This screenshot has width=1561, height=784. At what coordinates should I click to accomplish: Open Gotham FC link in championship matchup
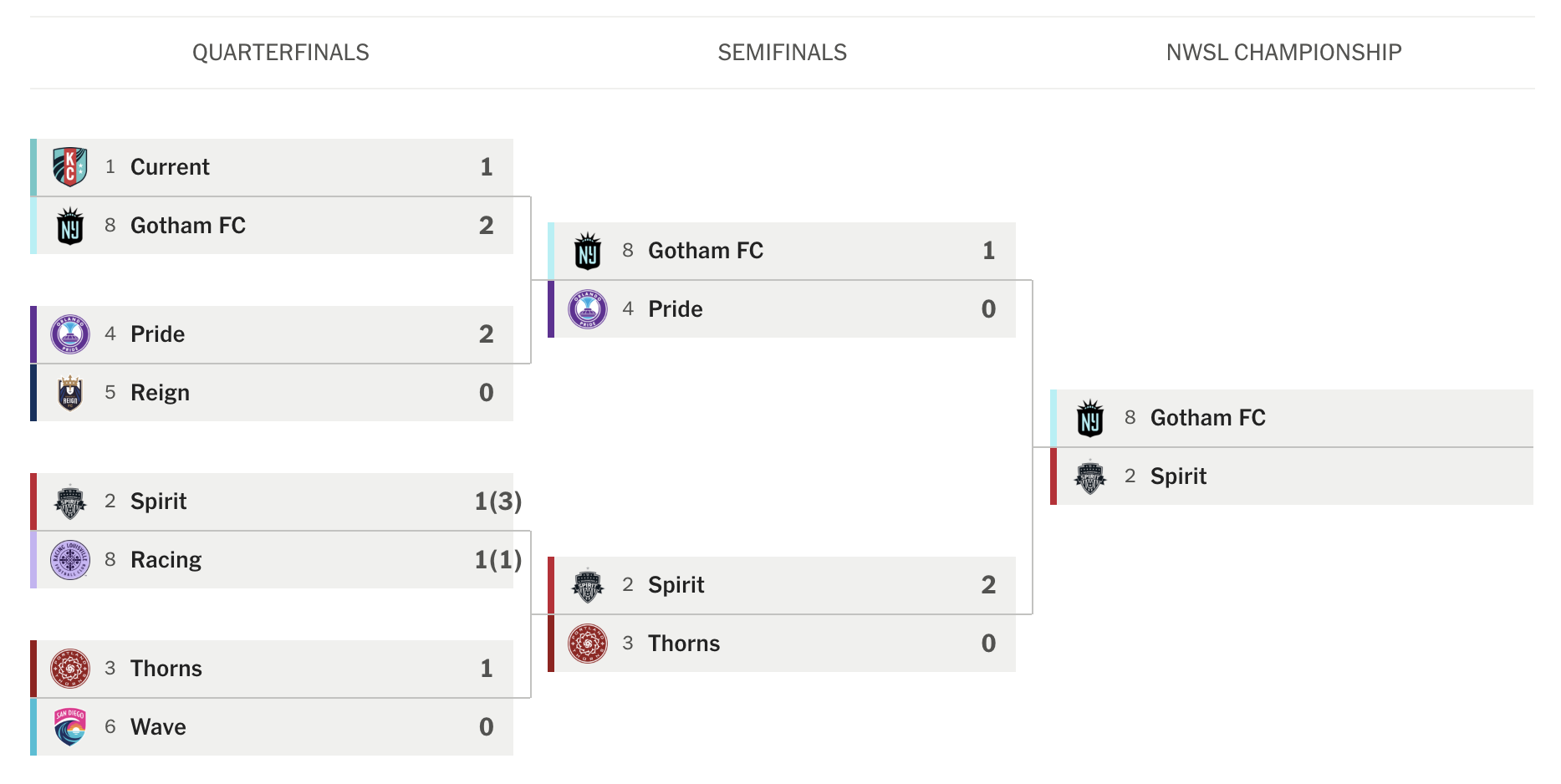tap(1207, 418)
